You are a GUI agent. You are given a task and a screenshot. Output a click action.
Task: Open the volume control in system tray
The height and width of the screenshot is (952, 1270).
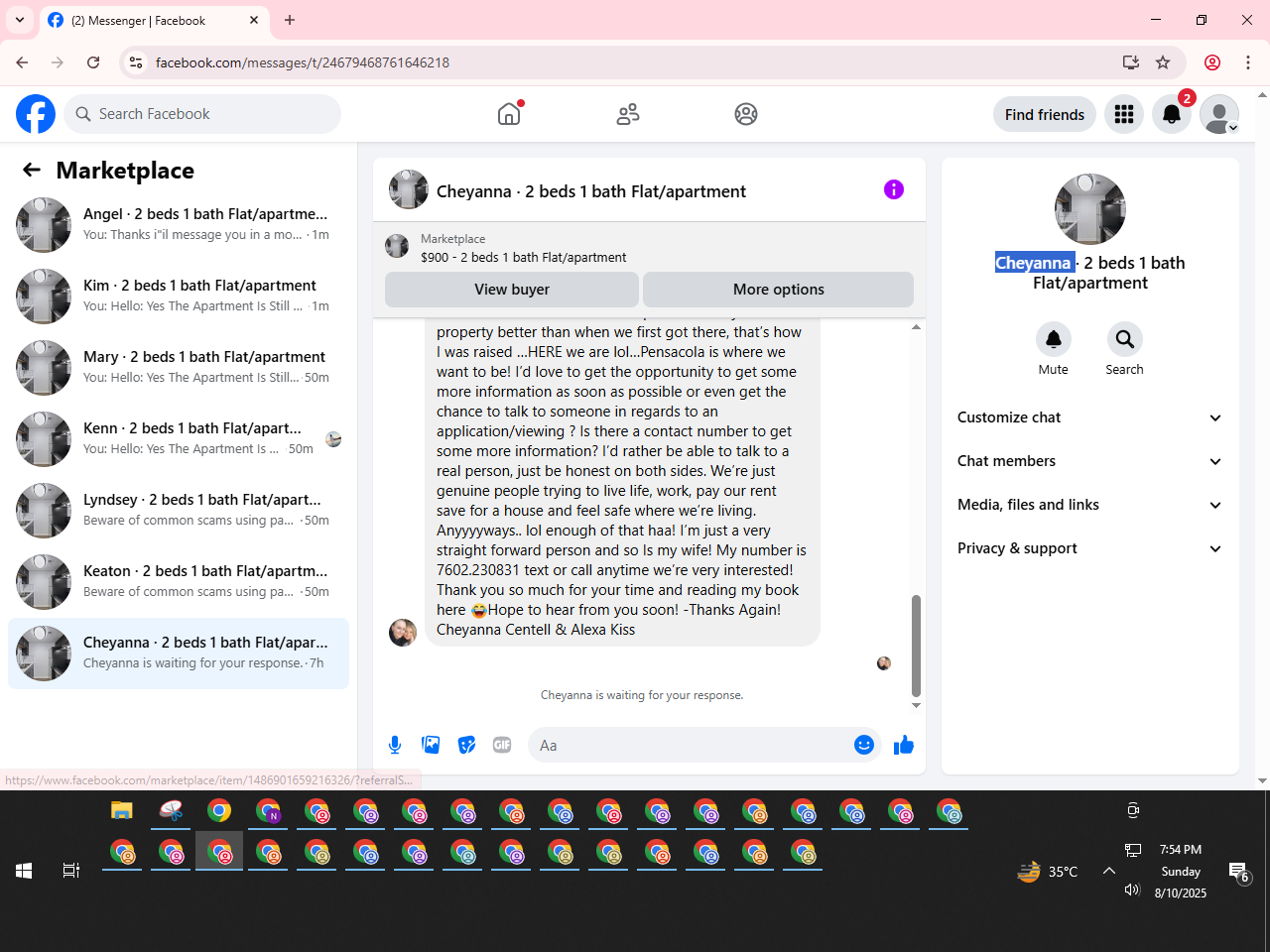click(x=1132, y=890)
